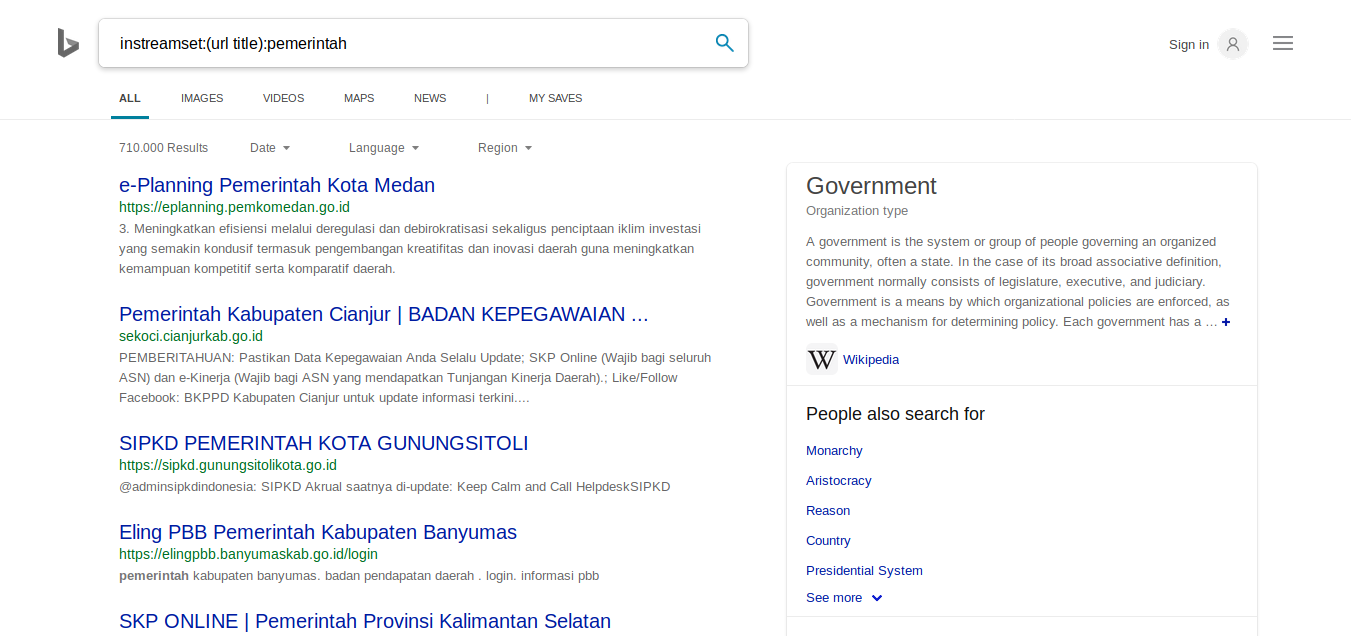
Task: Open the Region filter dropdown
Action: [x=505, y=148]
